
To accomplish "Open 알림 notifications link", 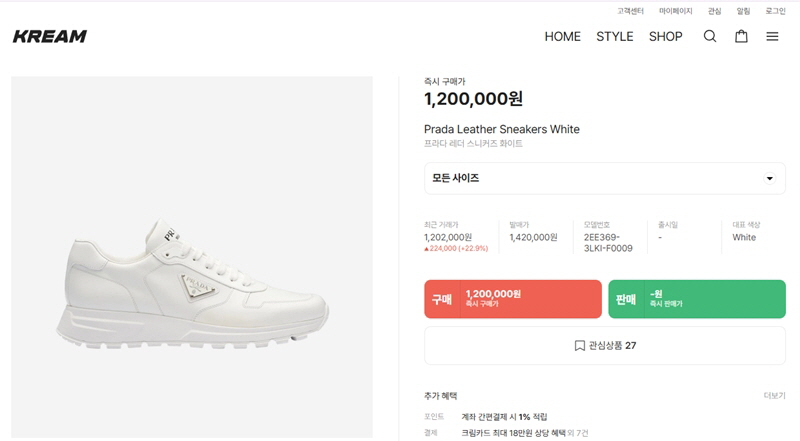I will [743, 11].
